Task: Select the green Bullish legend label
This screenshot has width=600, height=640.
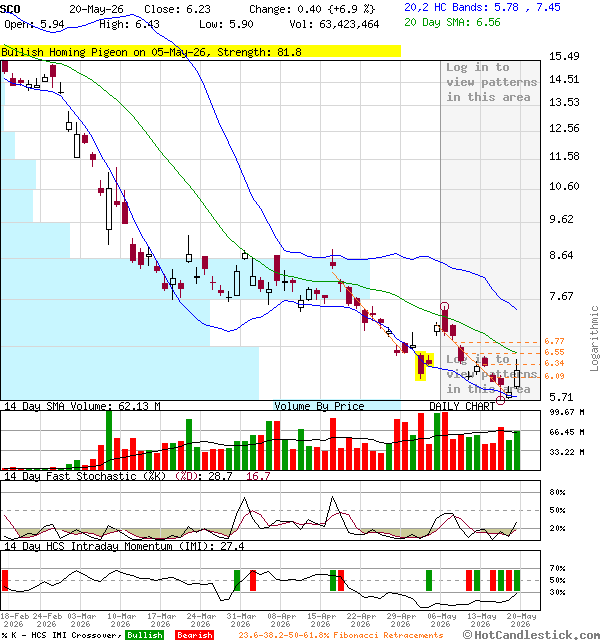Action: click(x=144, y=635)
